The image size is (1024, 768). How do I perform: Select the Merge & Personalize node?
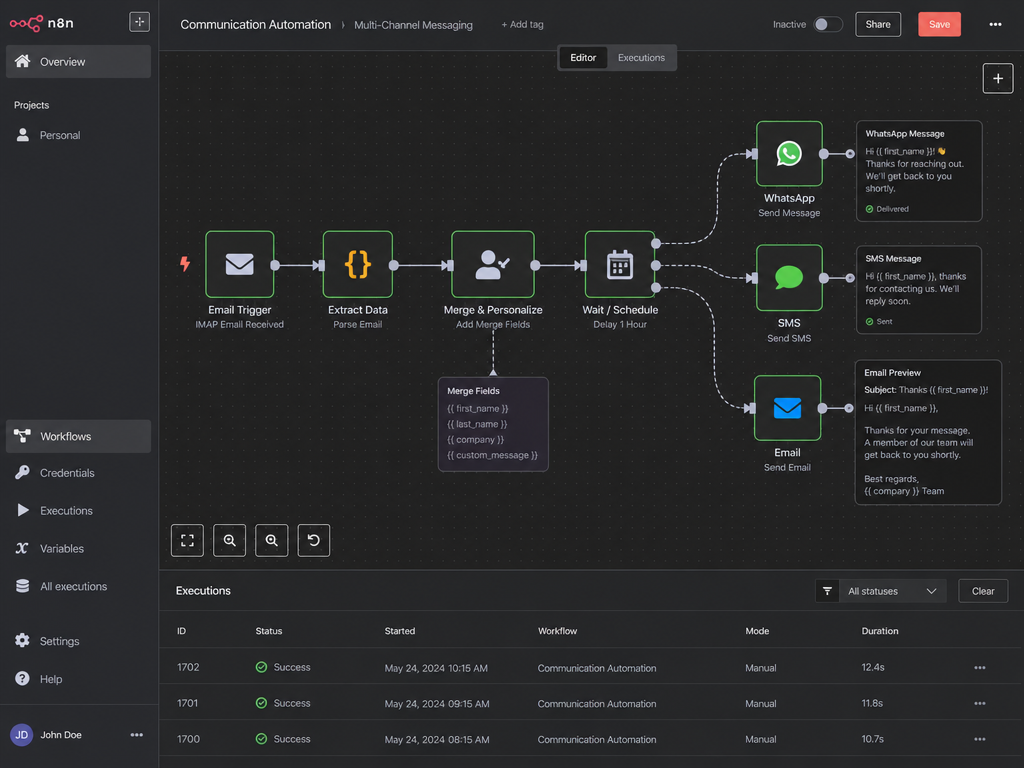click(493, 264)
